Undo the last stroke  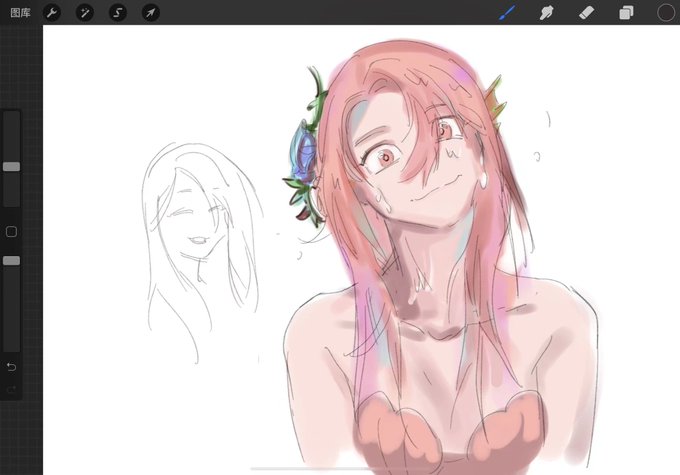click(11, 367)
